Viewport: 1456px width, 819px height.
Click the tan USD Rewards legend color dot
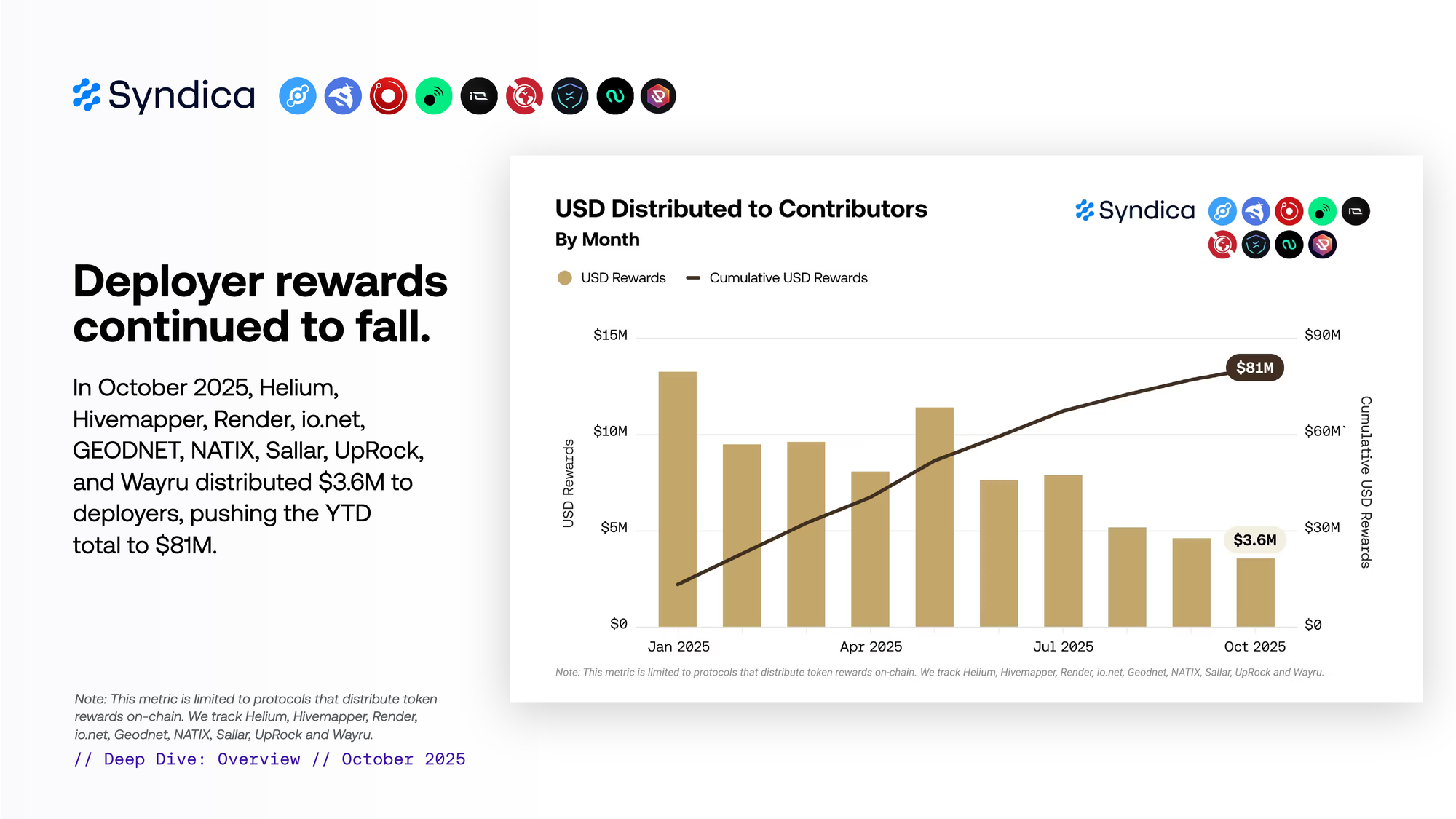coord(564,278)
